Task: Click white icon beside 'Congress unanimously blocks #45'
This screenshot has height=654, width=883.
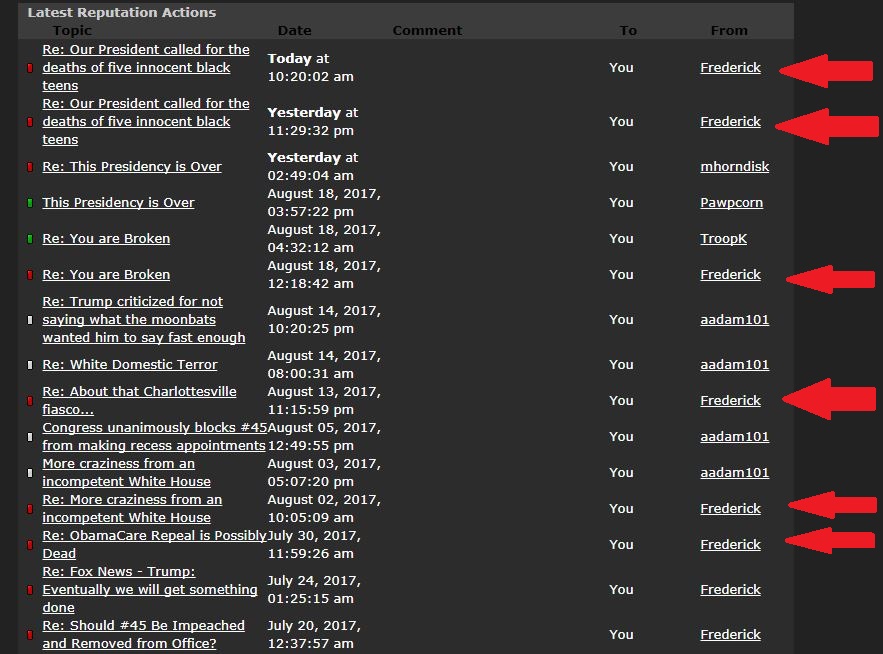Action: pos(30,437)
